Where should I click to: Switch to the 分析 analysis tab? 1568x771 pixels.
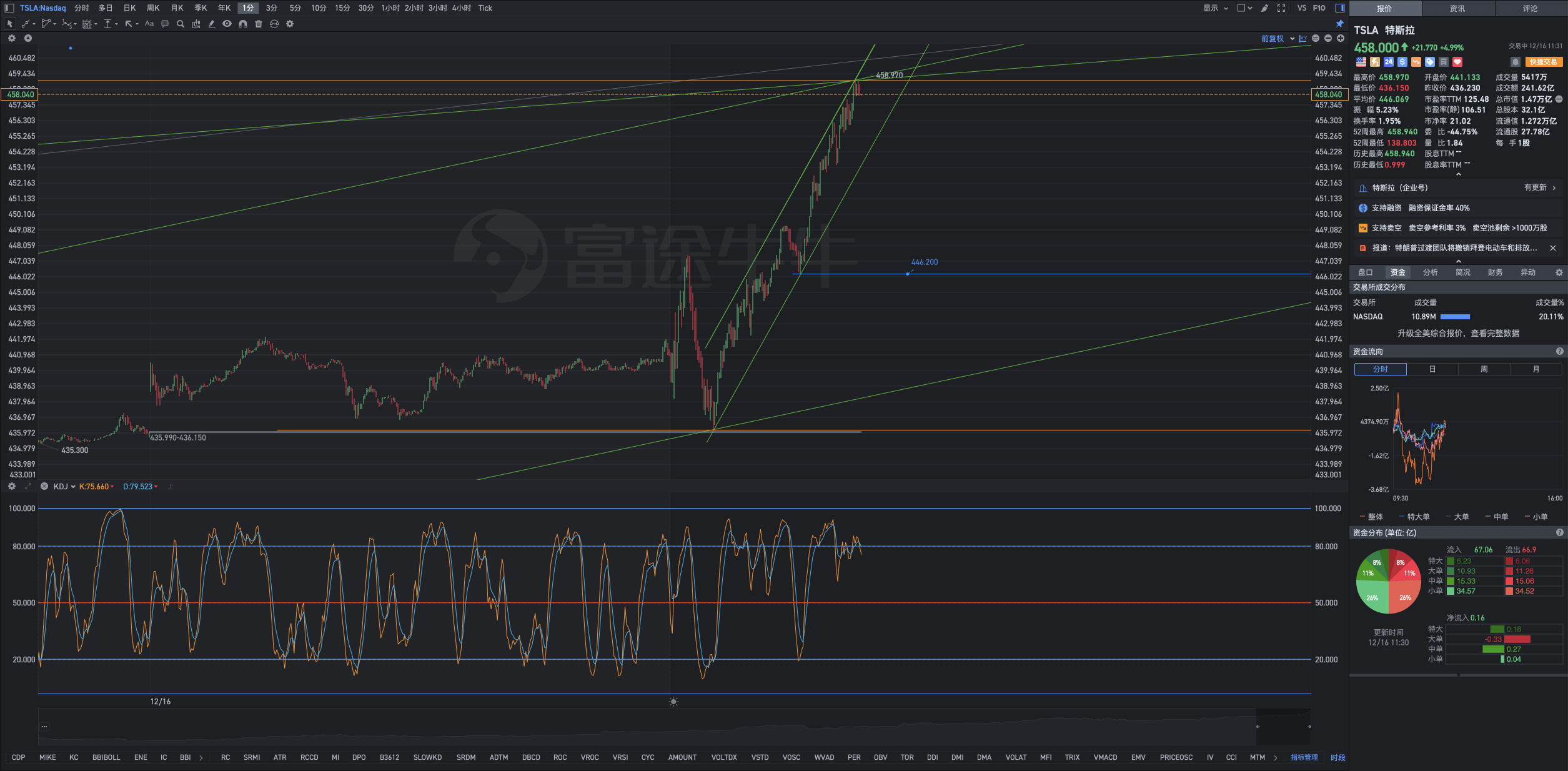pyautogui.click(x=1431, y=272)
